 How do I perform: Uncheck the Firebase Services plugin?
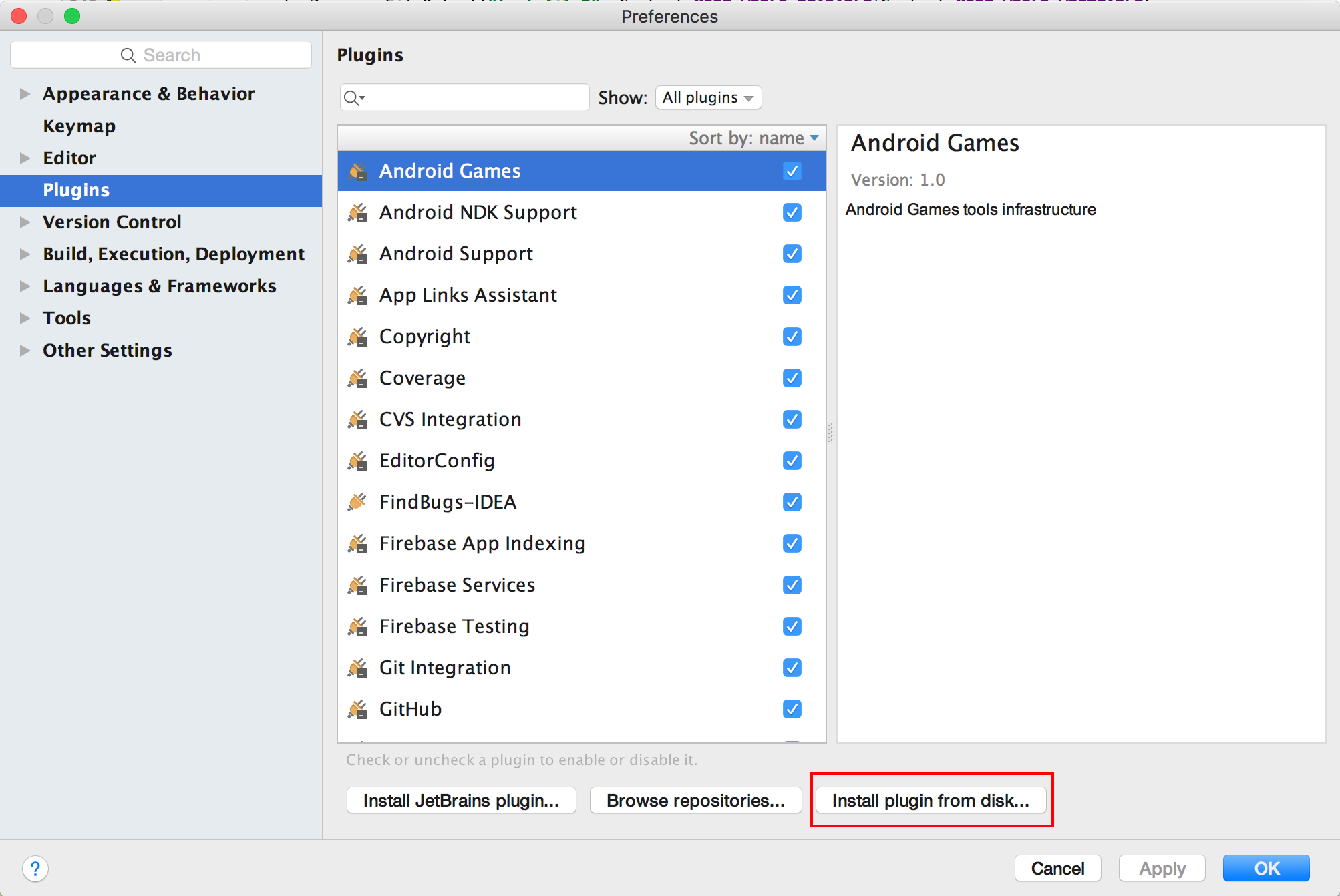click(x=792, y=585)
